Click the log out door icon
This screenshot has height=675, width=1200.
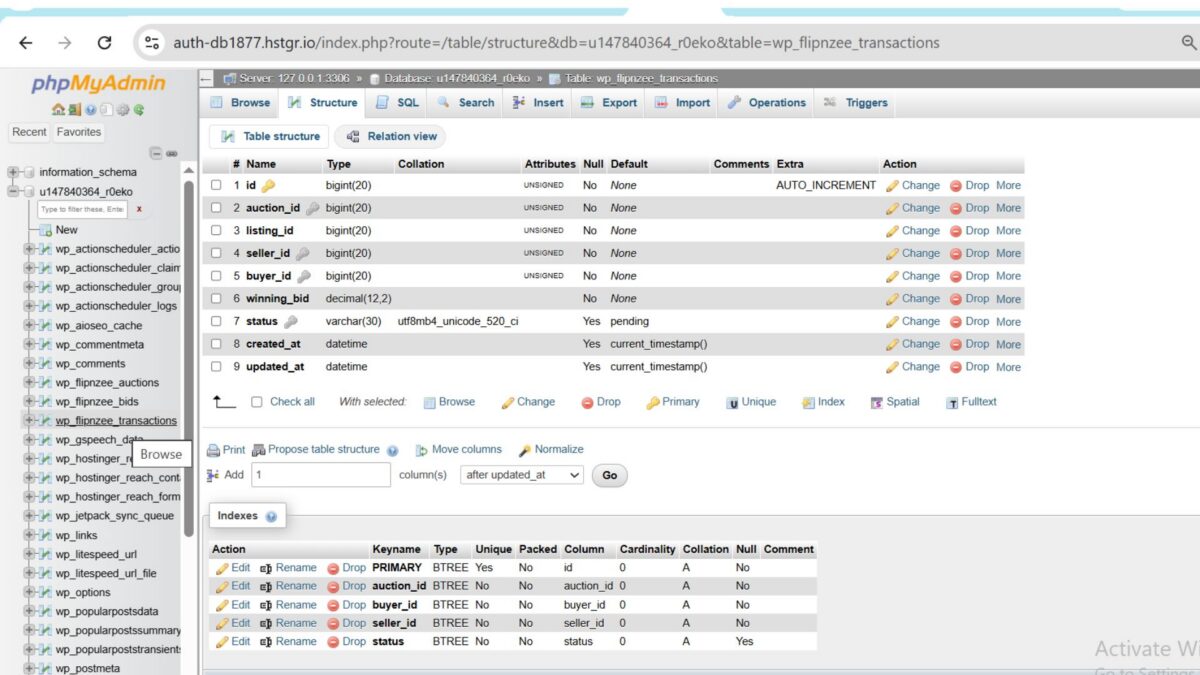tap(73, 110)
